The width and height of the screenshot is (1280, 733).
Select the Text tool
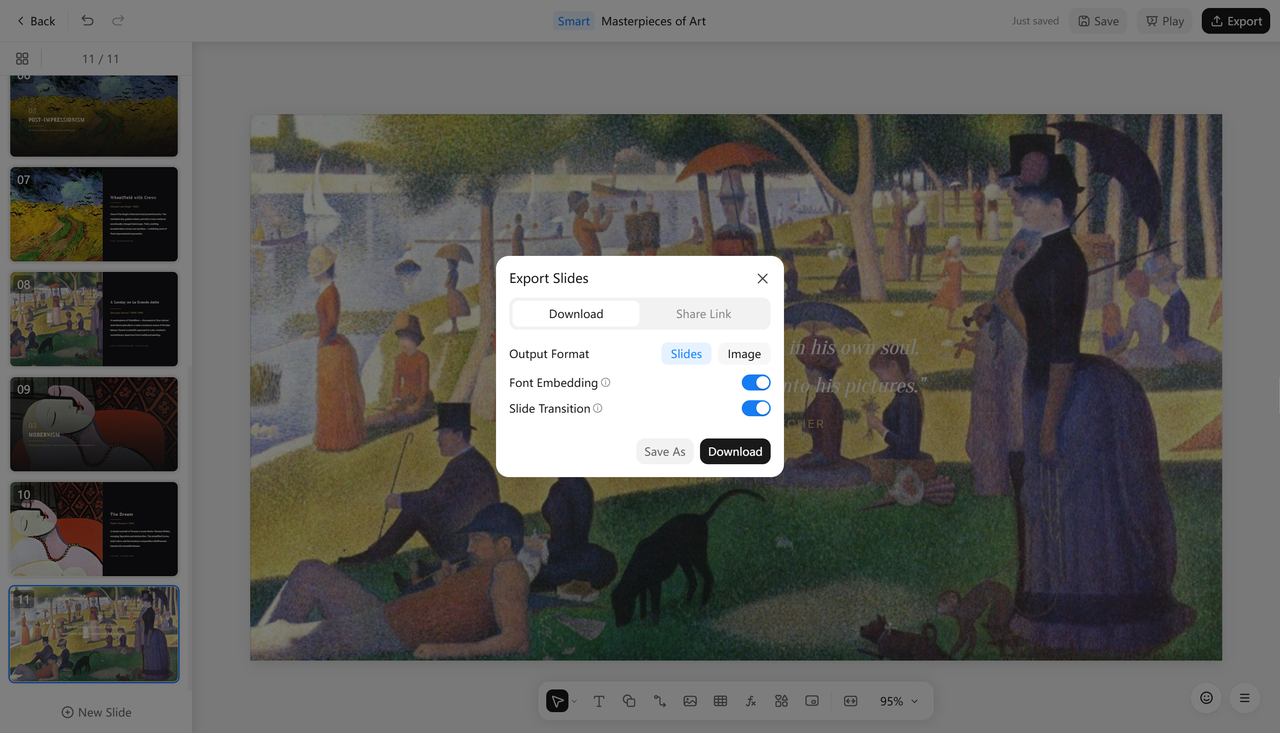pyautogui.click(x=599, y=701)
